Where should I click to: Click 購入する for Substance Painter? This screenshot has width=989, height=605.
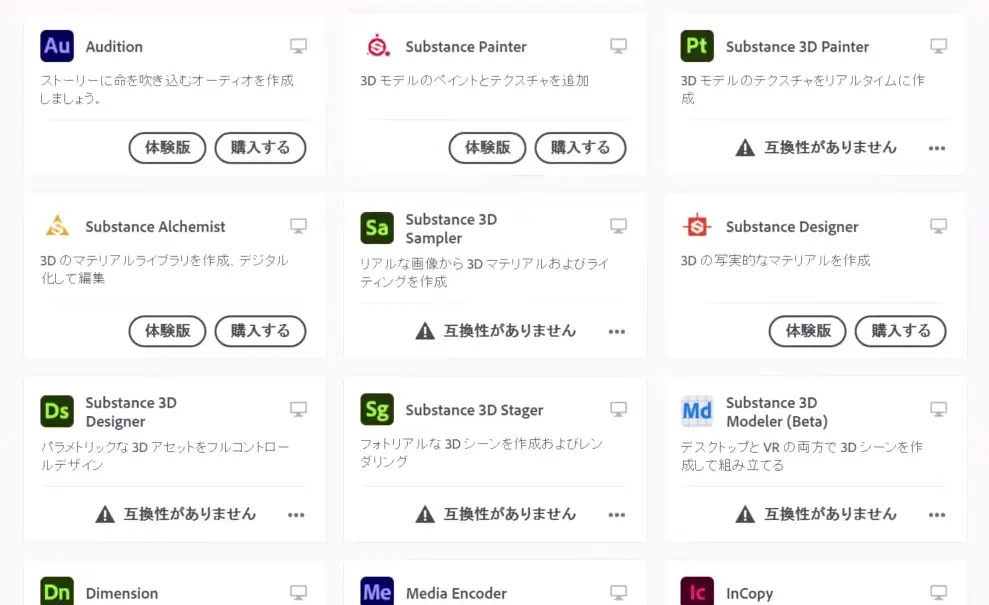580,148
